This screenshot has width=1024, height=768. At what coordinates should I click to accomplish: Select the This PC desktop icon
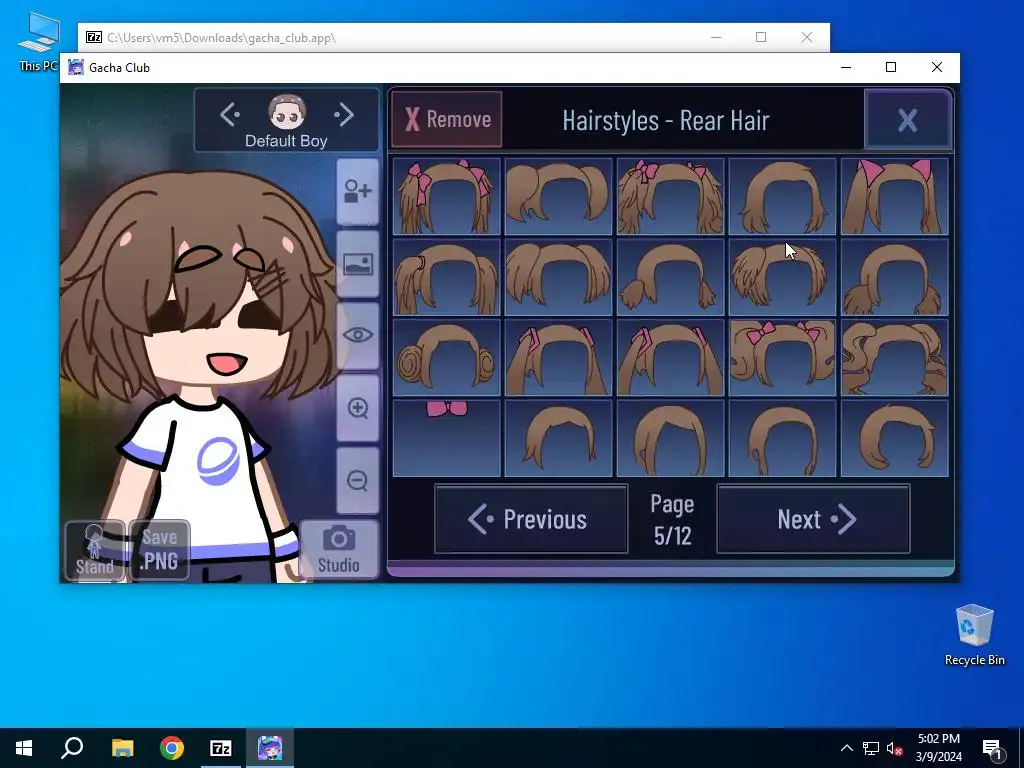click(38, 40)
